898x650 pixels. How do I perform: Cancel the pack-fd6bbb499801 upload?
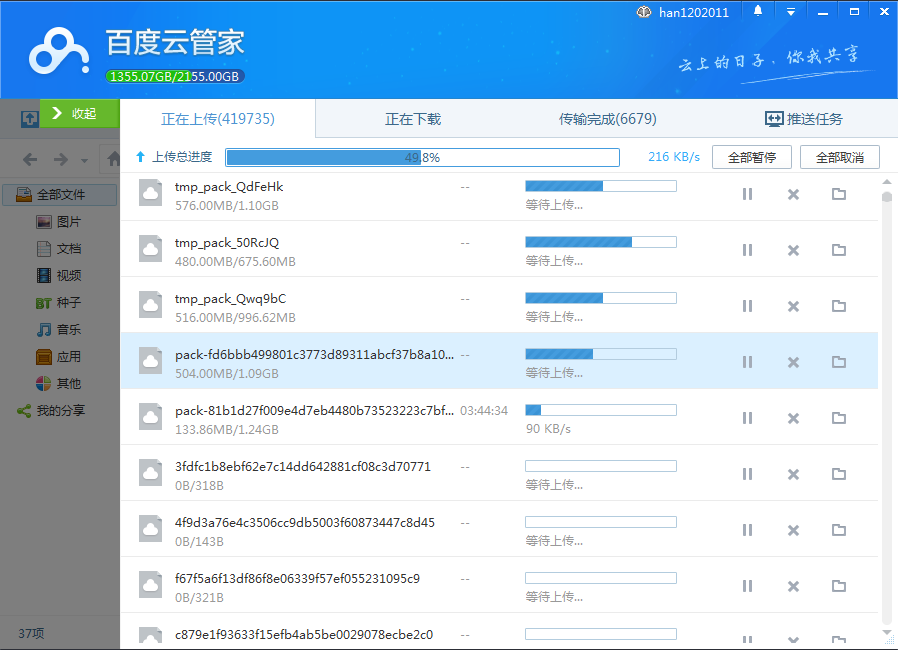pyautogui.click(x=793, y=362)
